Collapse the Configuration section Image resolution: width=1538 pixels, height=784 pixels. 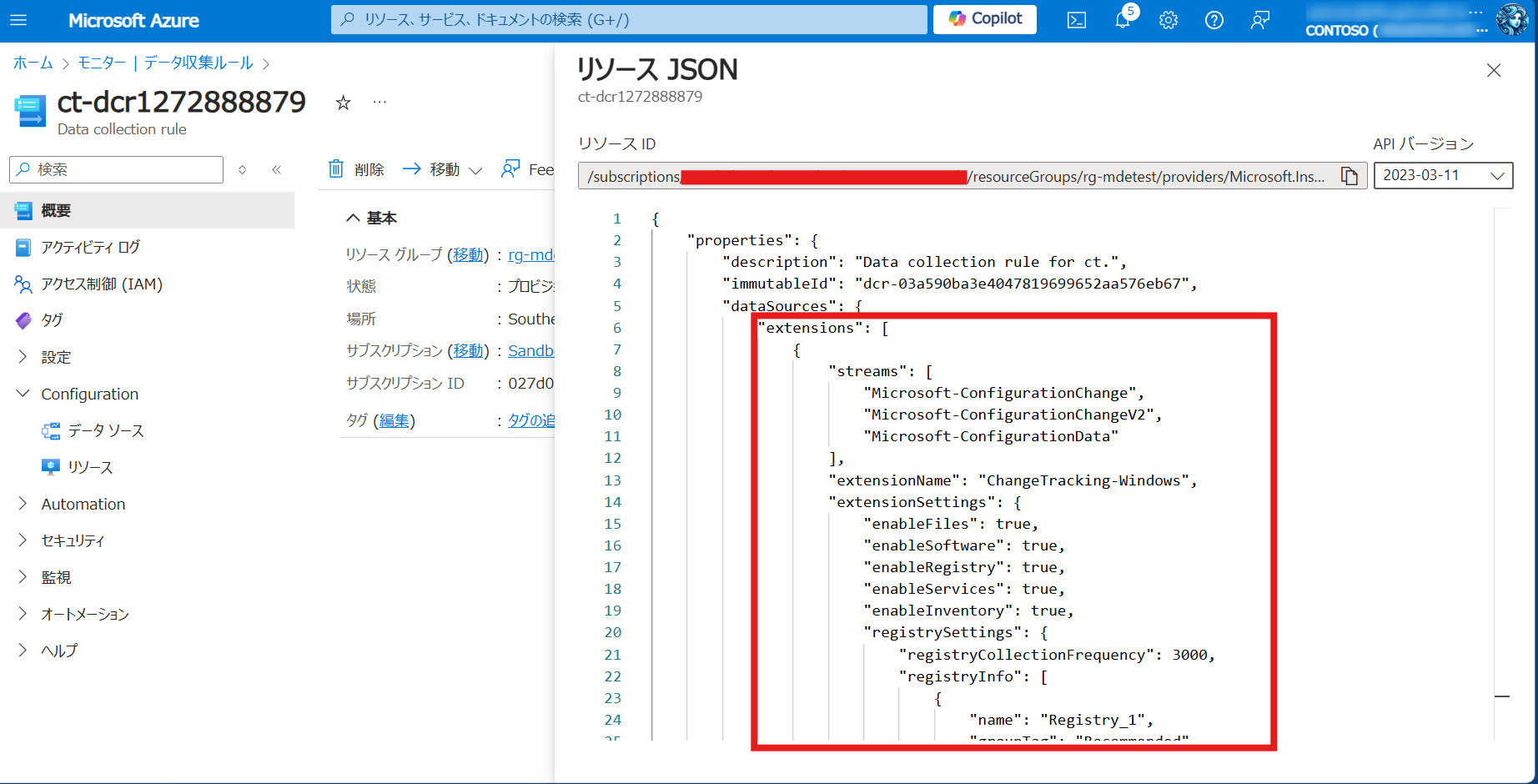(x=23, y=394)
